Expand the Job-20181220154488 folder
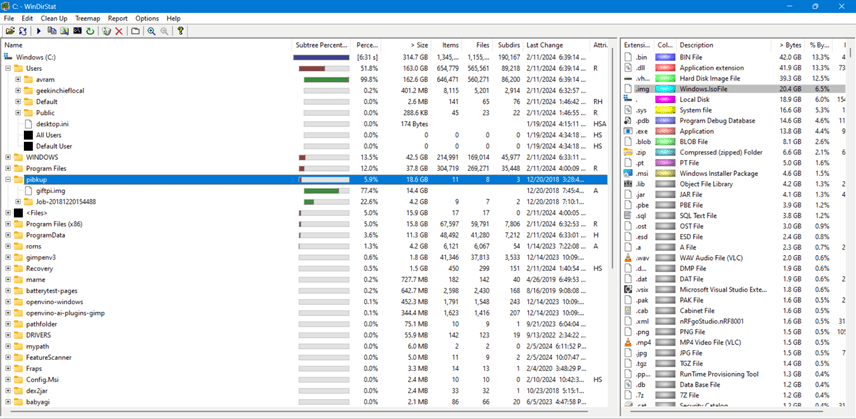This screenshot has height=419, width=856. 18,202
